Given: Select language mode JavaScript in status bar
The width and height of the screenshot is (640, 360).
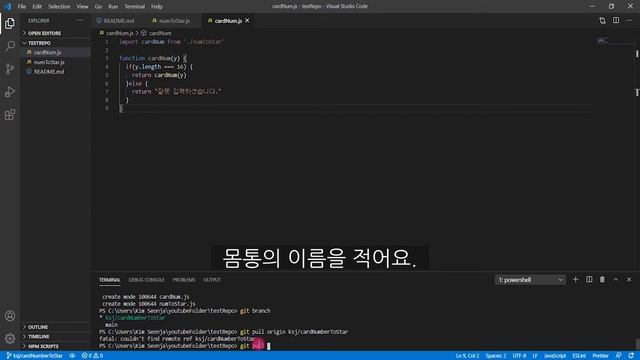Looking at the screenshot, I should click(x=555, y=356).
